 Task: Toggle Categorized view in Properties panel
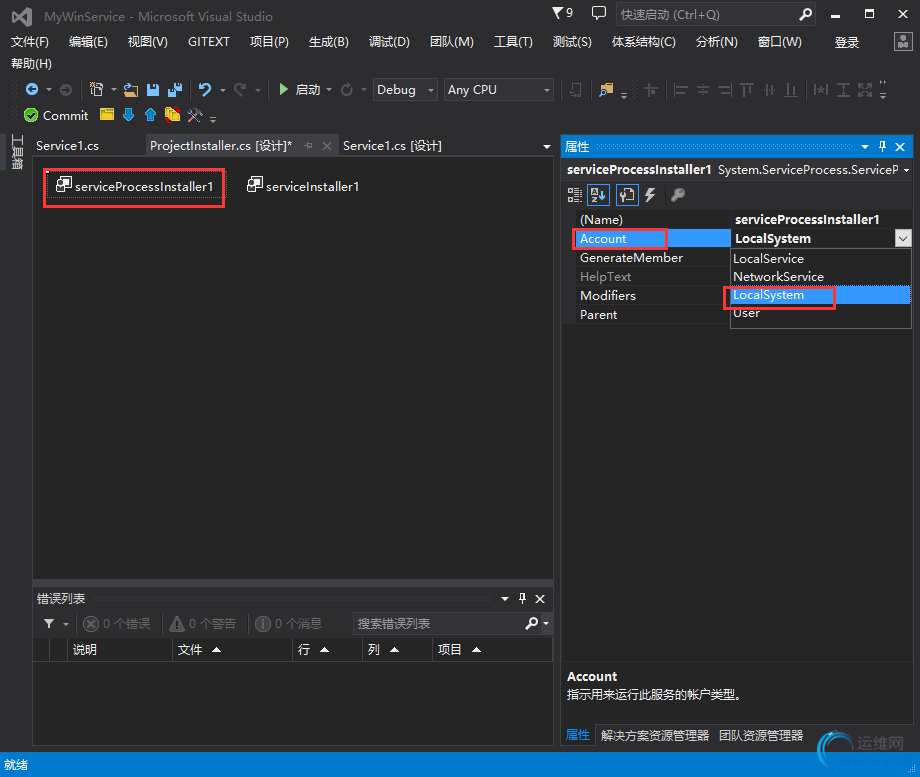click(x=575, y=195)
